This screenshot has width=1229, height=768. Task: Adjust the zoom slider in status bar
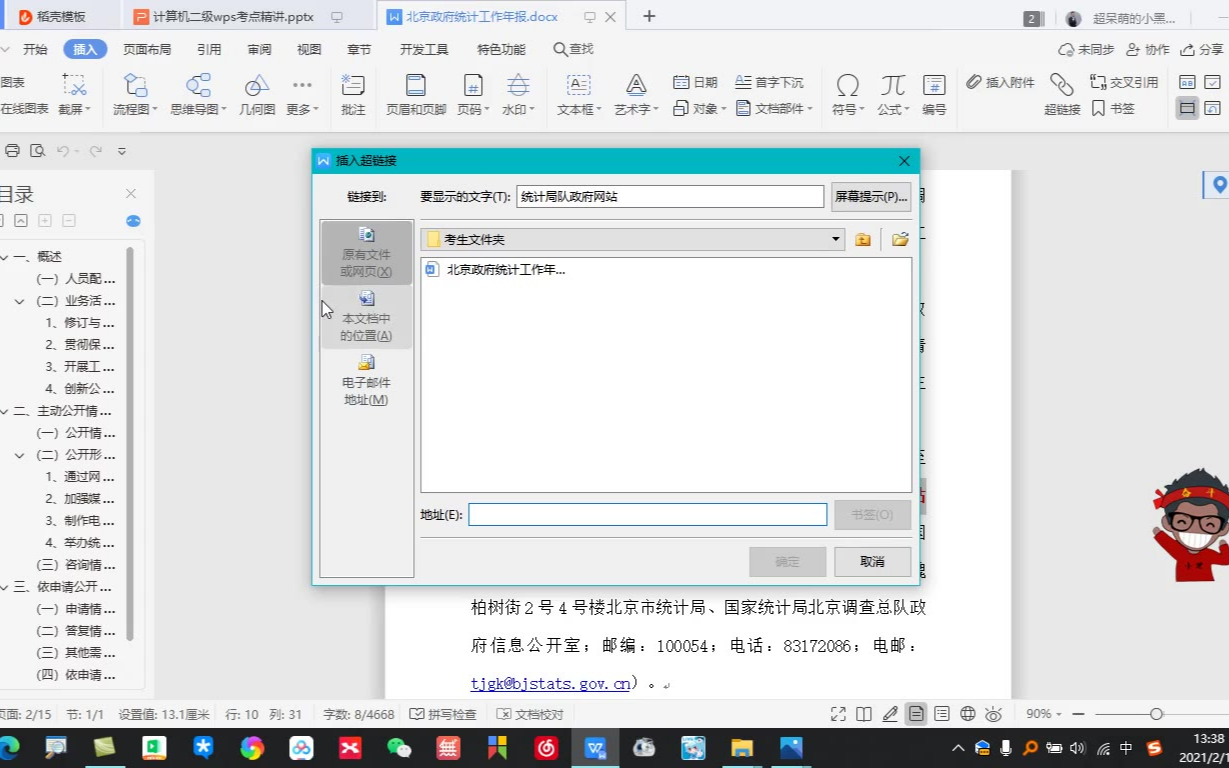(1156, 714)
